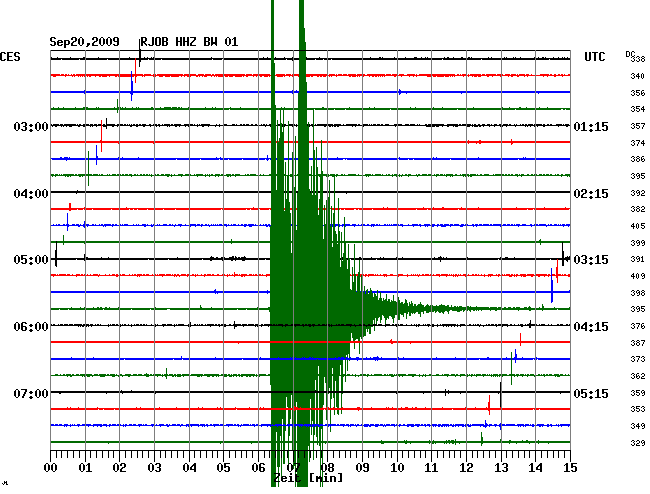Select minute tick label 09 on time axis

[x=362, y=468]
